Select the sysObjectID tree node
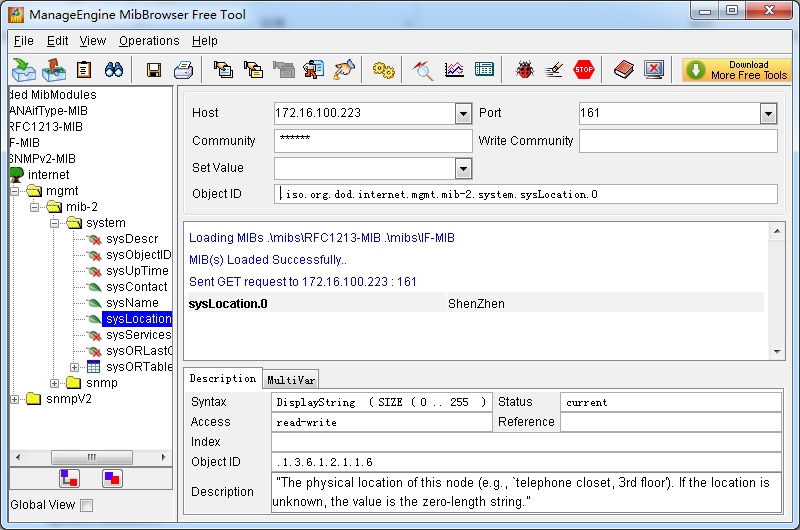 tap(138, 255)
